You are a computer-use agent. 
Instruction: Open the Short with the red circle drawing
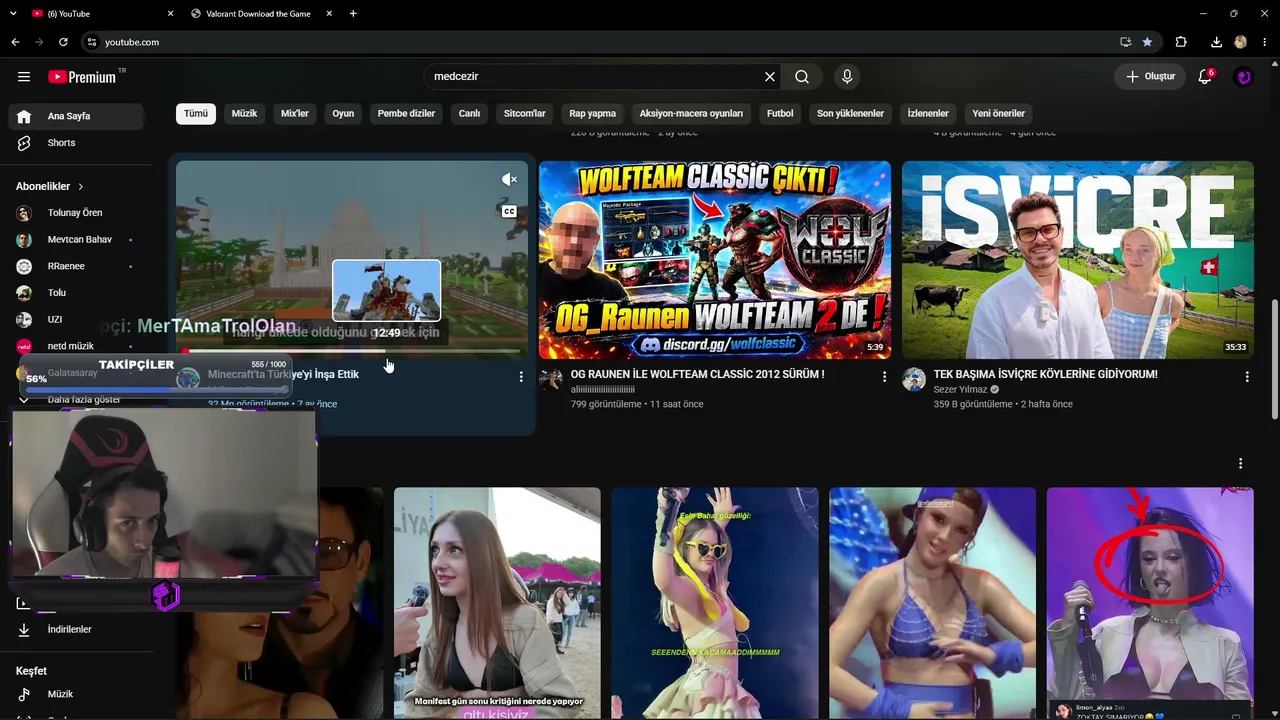tap(1150, 604)
